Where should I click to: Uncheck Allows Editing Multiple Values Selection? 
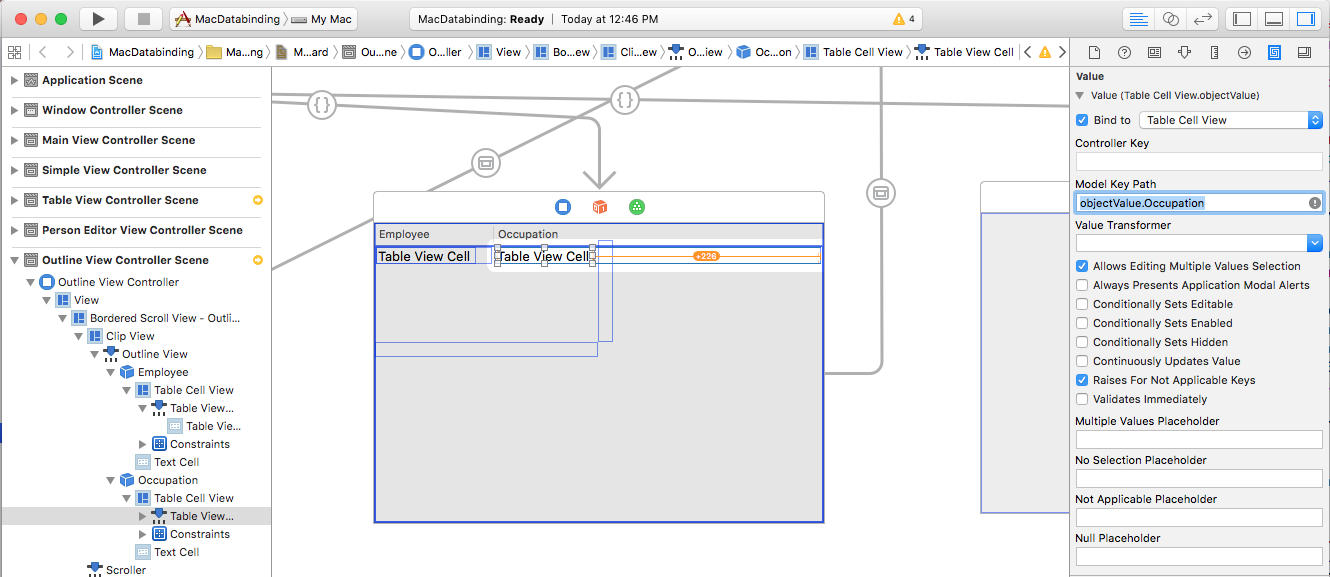point(1082,266)
